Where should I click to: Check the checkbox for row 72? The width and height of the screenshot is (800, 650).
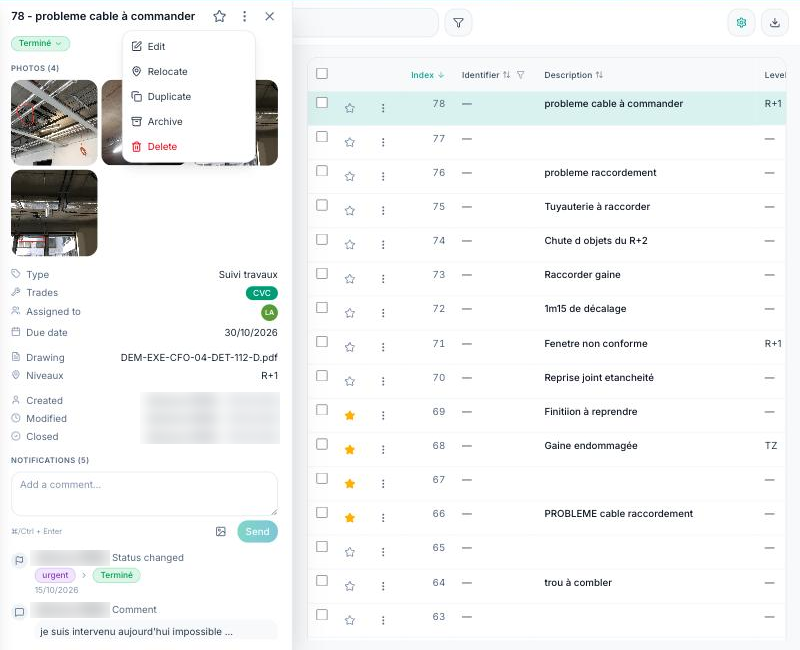322,308
